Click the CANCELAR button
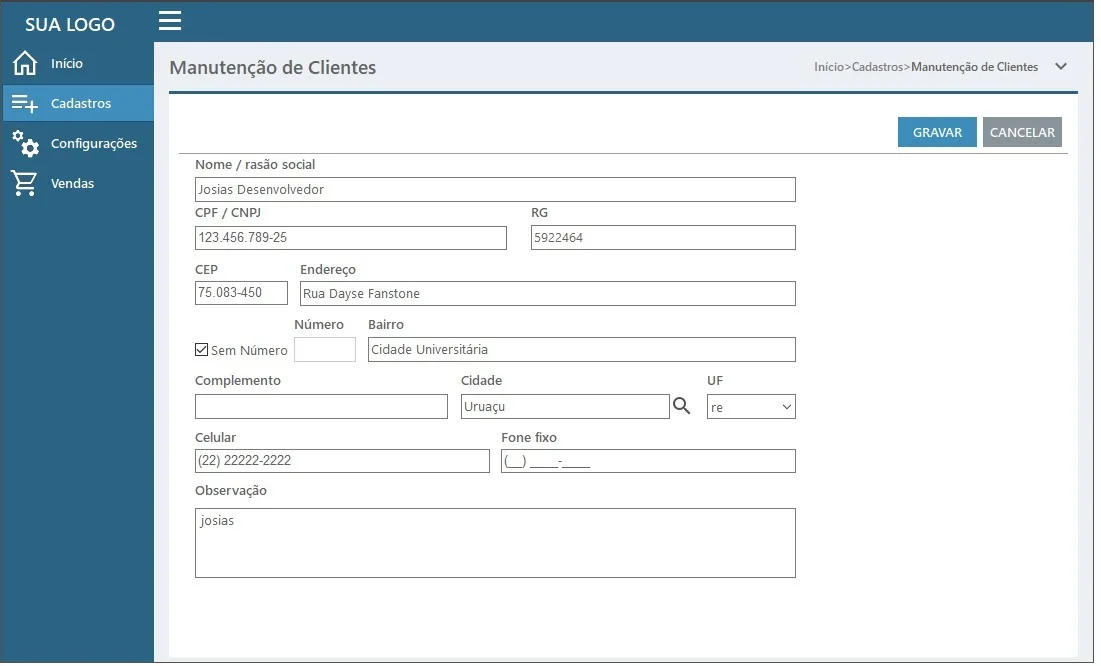 (1022, 132)
